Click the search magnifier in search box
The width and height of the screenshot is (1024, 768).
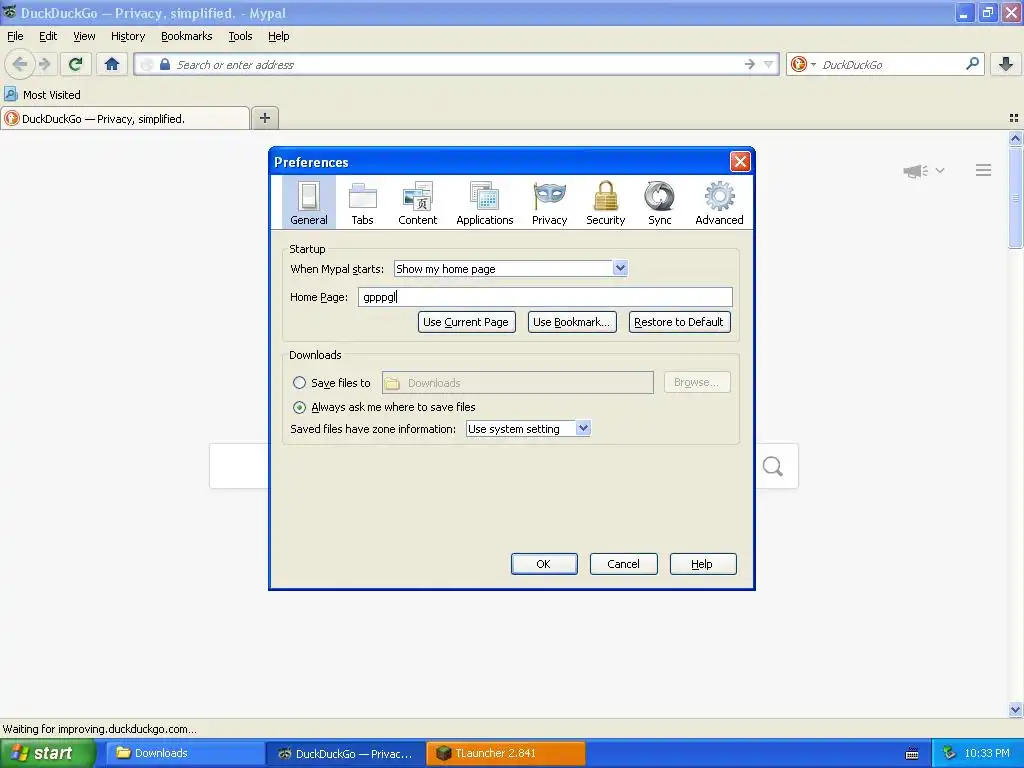(x=972, y=63)
